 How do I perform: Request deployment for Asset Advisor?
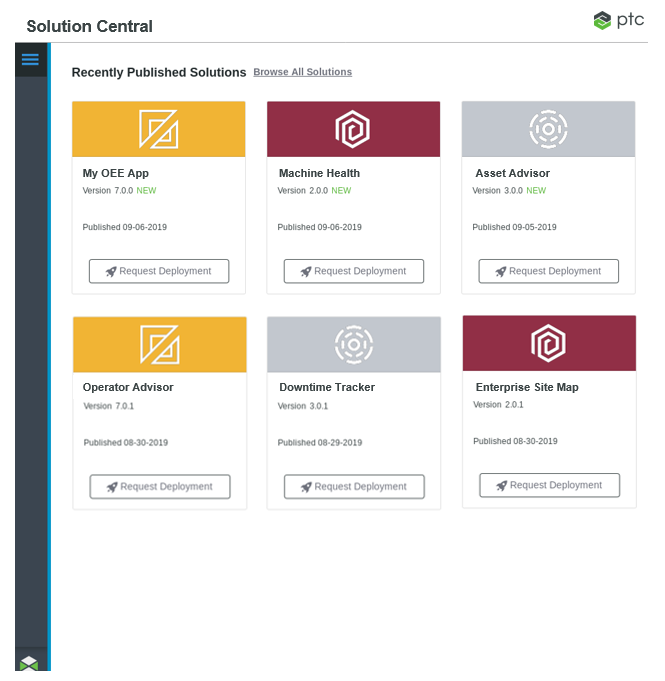coord(549,271)
